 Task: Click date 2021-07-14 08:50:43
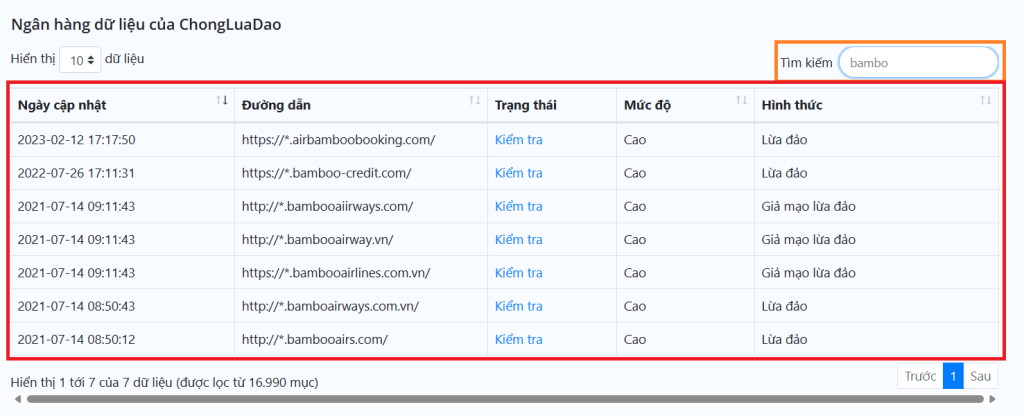76,306
